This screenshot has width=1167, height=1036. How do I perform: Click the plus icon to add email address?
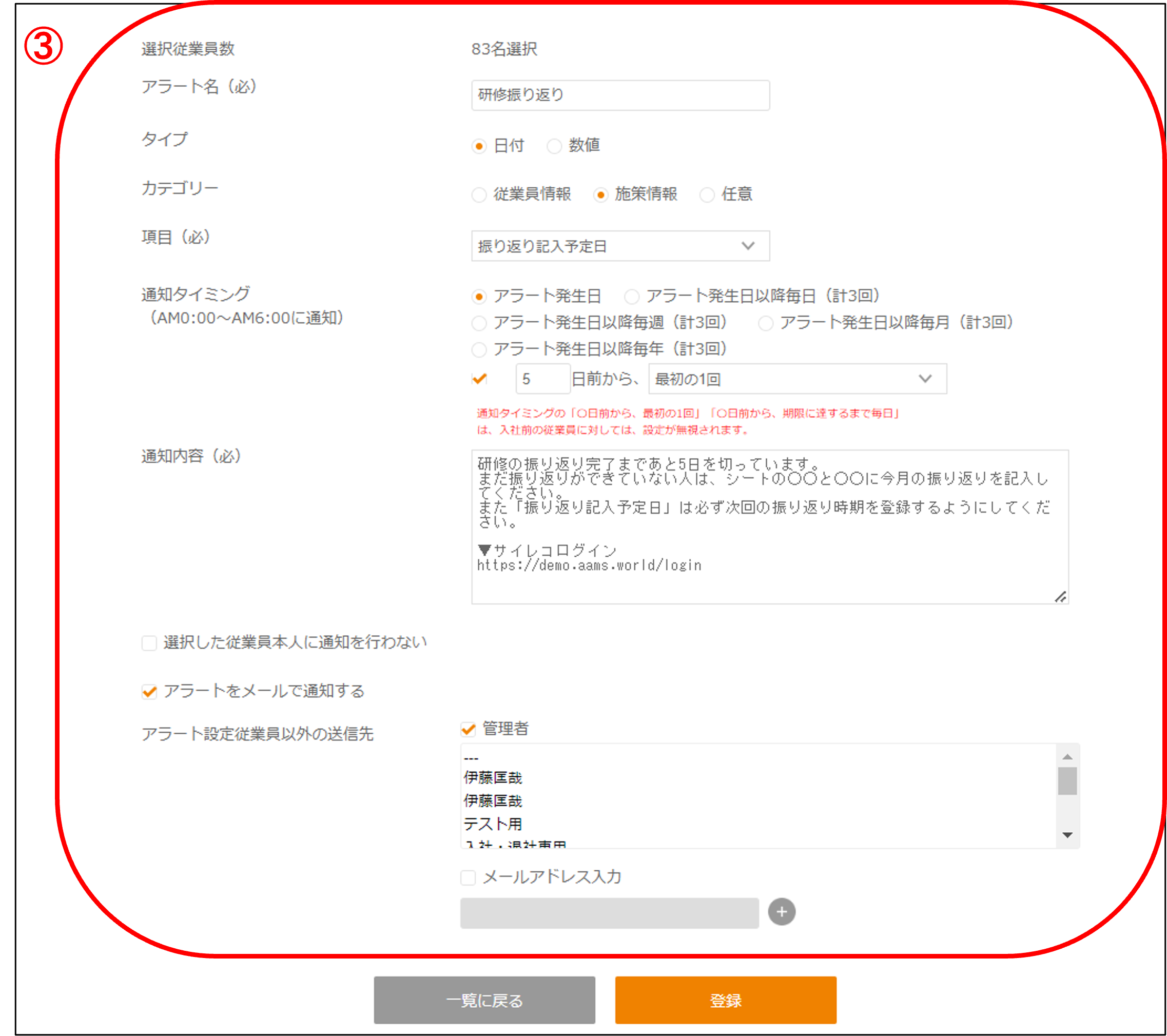tap(781, 911)
